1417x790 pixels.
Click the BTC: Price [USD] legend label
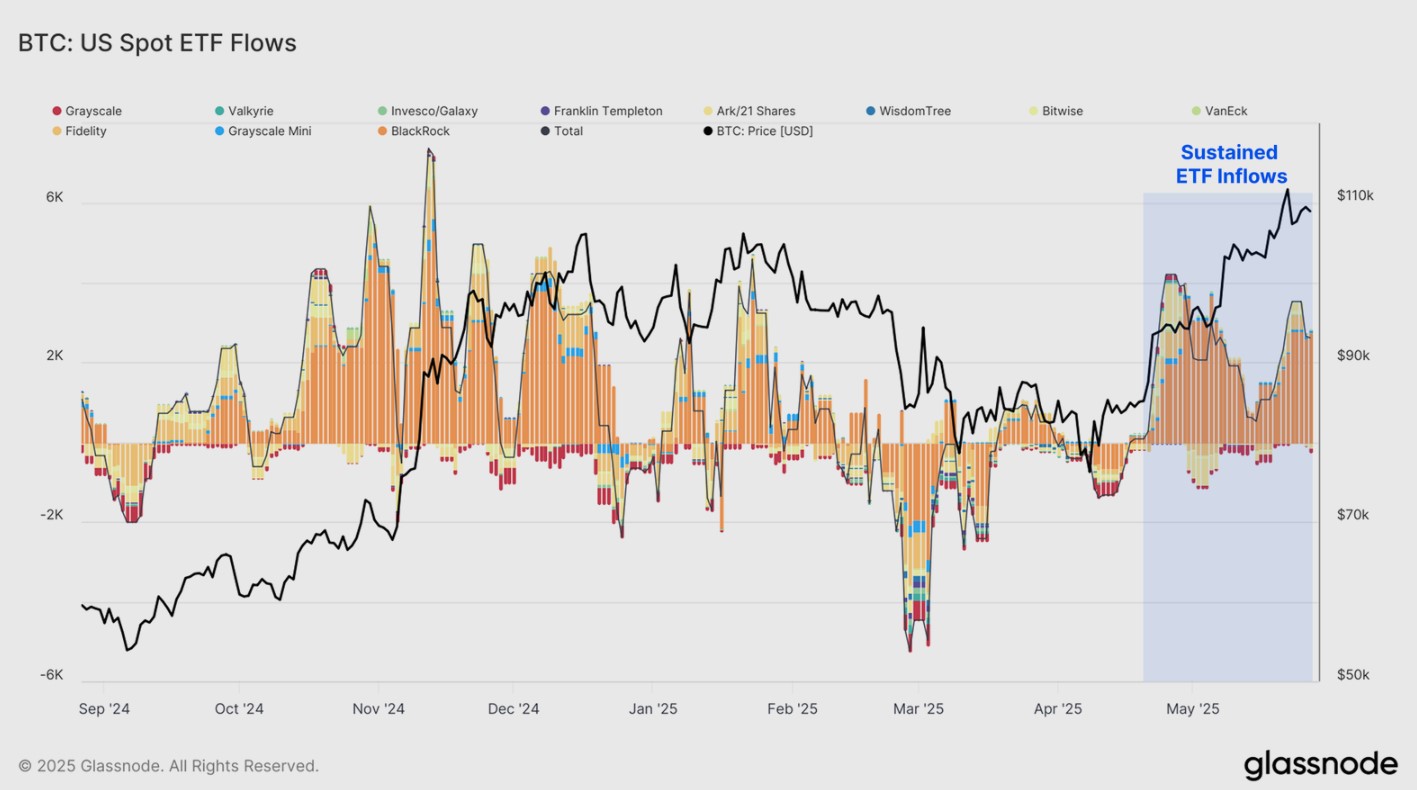tap(765, 131)
